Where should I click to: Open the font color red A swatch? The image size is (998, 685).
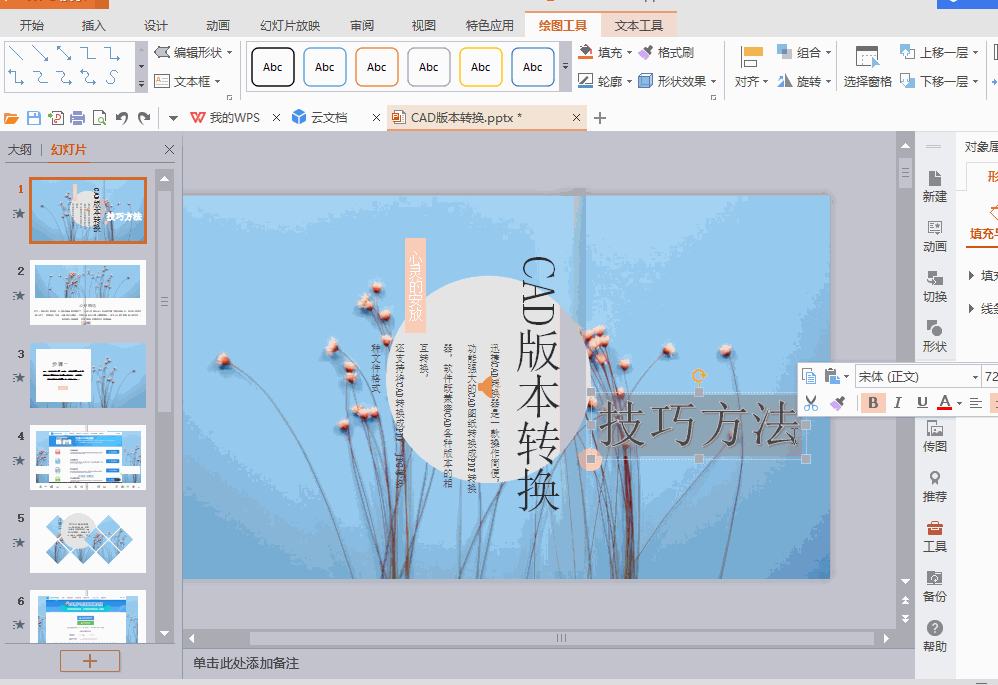(945, 402)
